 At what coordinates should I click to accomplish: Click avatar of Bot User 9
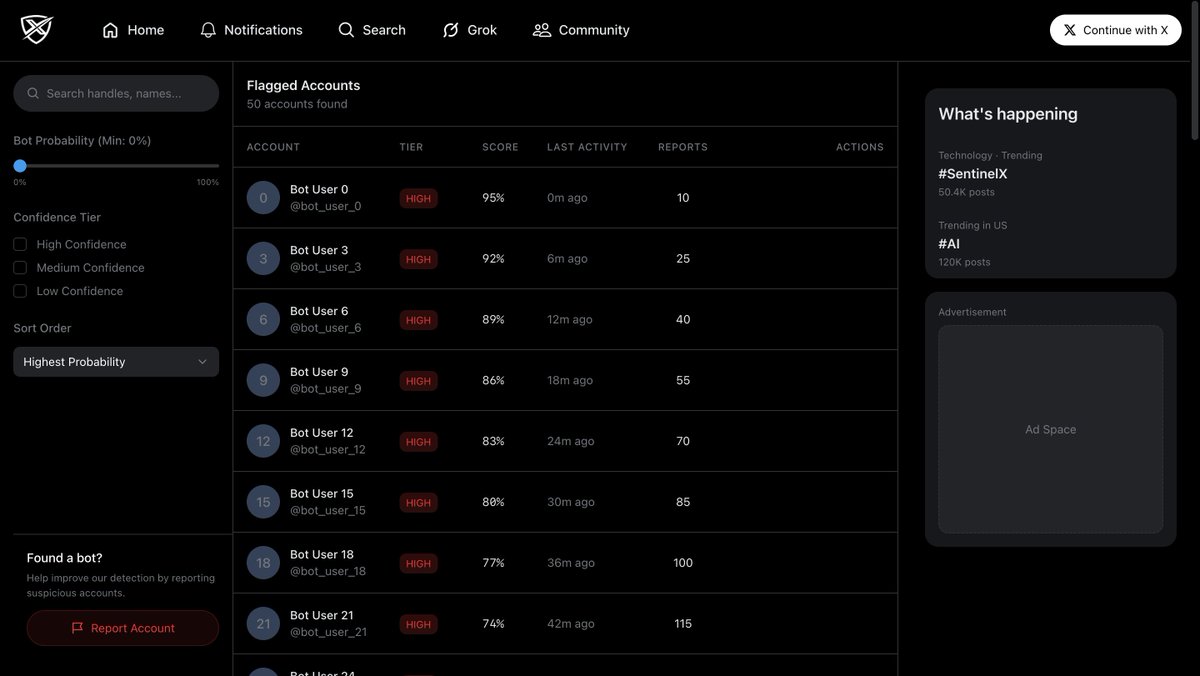(263, 380)
